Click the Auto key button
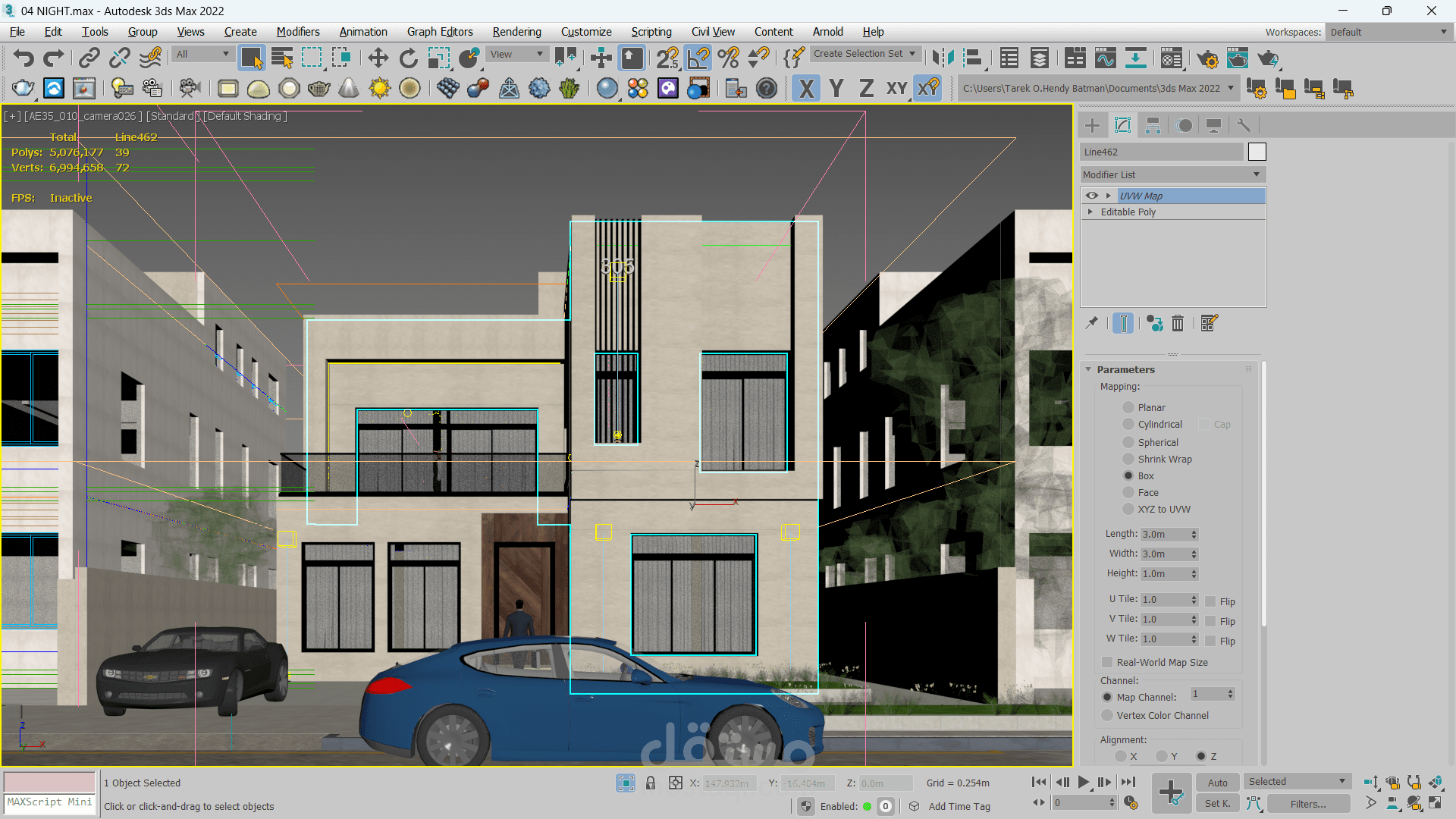Viewport: 1456px width, 819px height. coord(1217,783)
